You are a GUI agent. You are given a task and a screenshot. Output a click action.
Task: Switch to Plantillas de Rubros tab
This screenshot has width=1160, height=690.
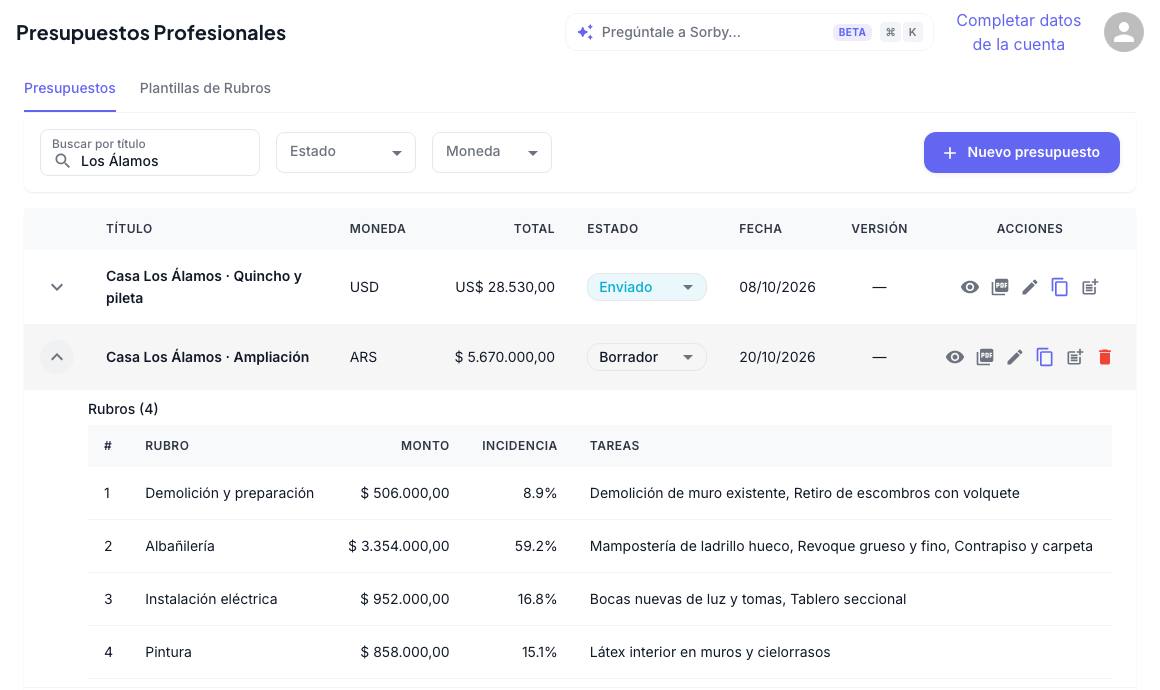(205, 88)
